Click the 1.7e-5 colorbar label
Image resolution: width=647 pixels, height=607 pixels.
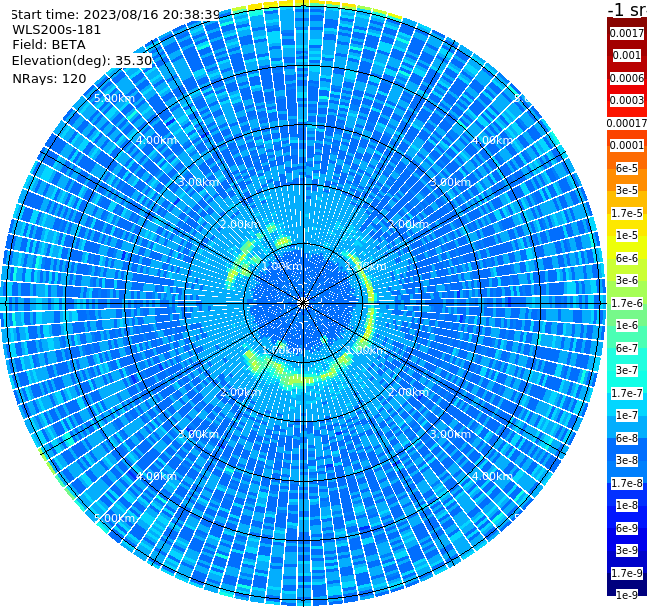(x=627, y=213)
